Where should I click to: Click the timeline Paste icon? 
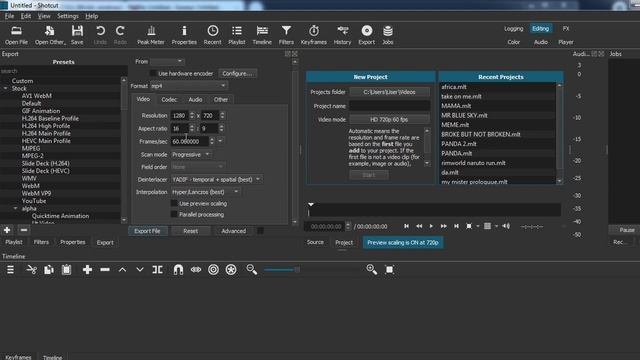click(67, 269)
